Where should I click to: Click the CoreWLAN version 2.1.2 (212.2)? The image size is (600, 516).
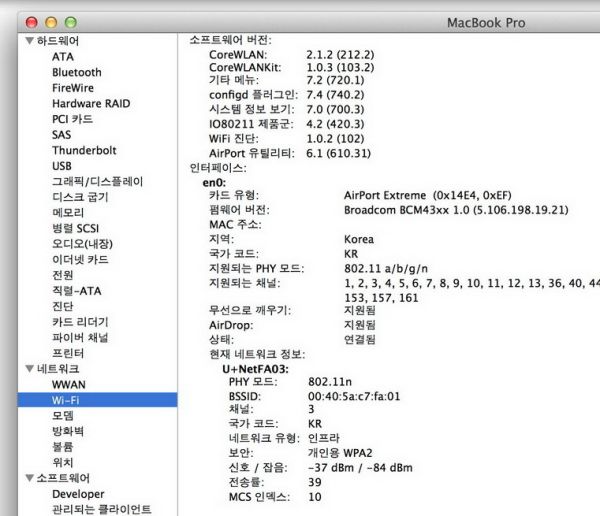340,55
